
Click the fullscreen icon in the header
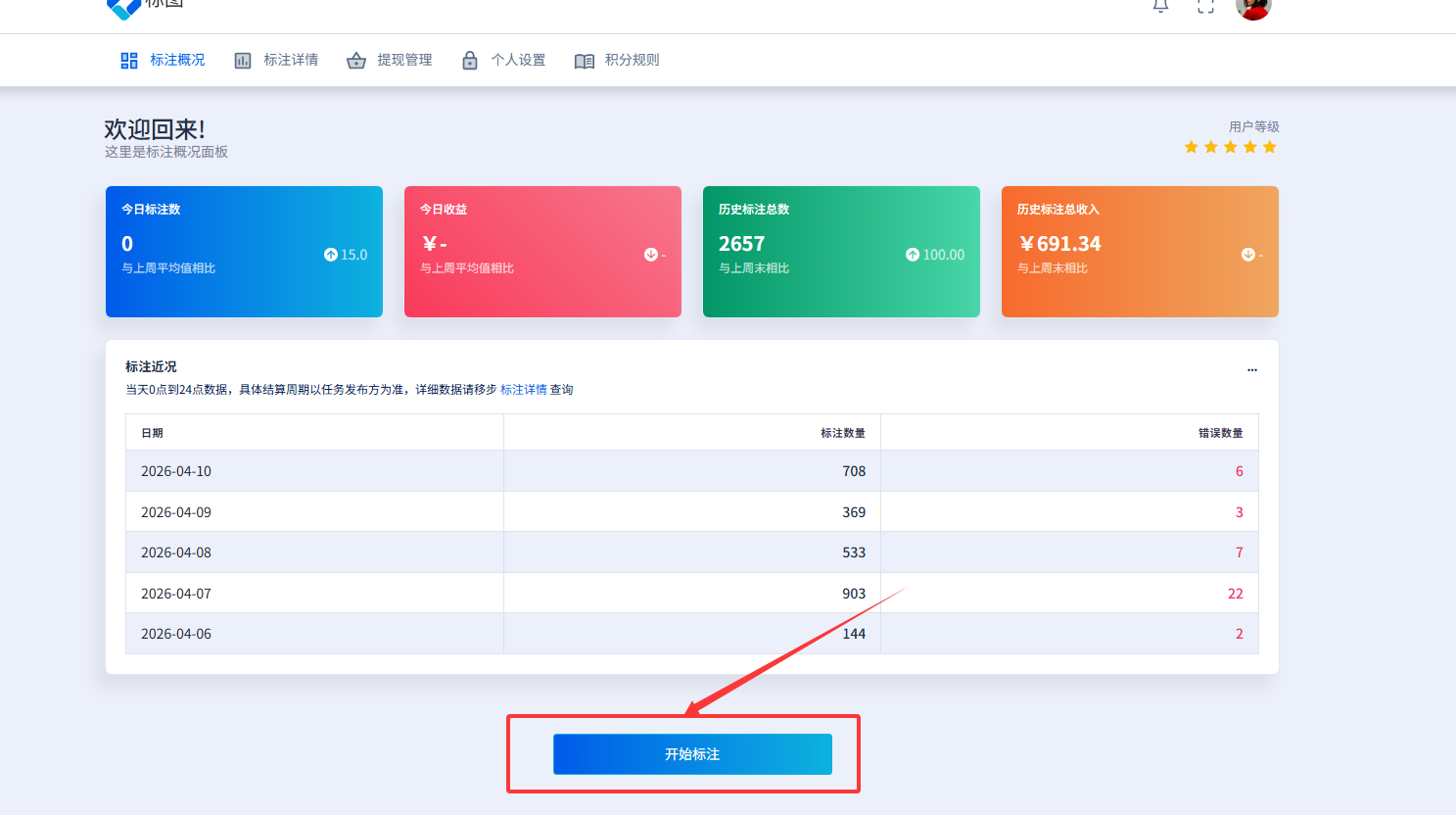pyautogui.click(x=1205, y=8)
